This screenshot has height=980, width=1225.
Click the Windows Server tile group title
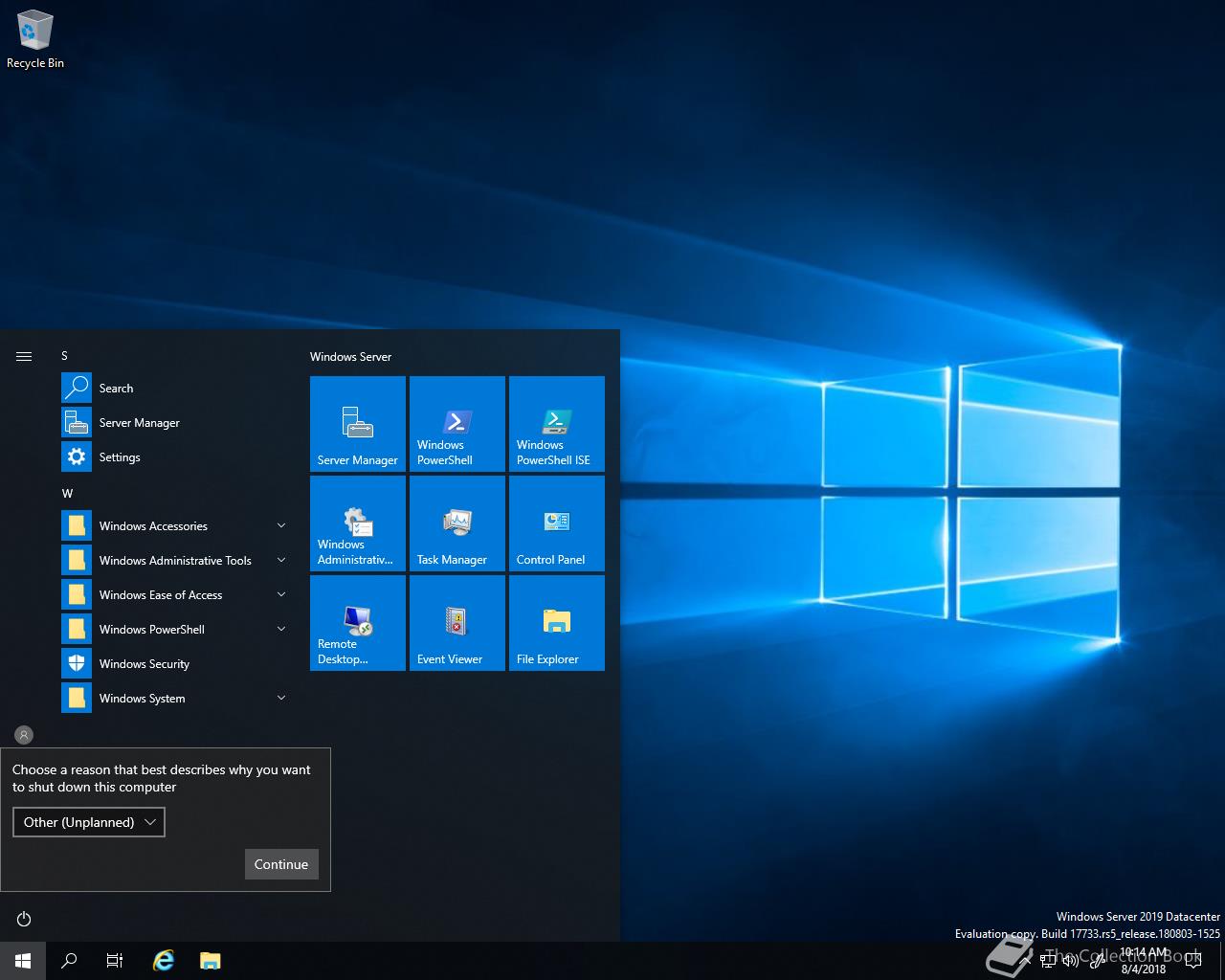pos(350,356)
